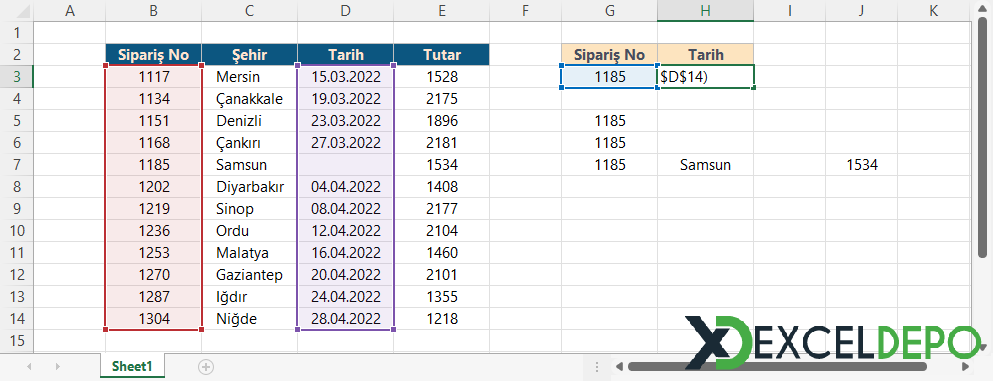Select column J header
The width and height of the screenshot is (993, 381).
(862, 11)
